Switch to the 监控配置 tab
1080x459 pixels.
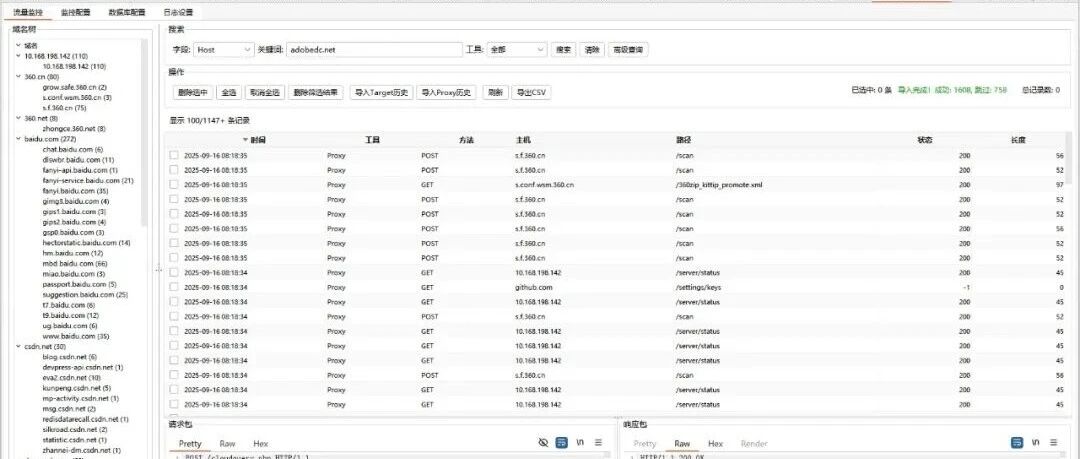(75, 12)
